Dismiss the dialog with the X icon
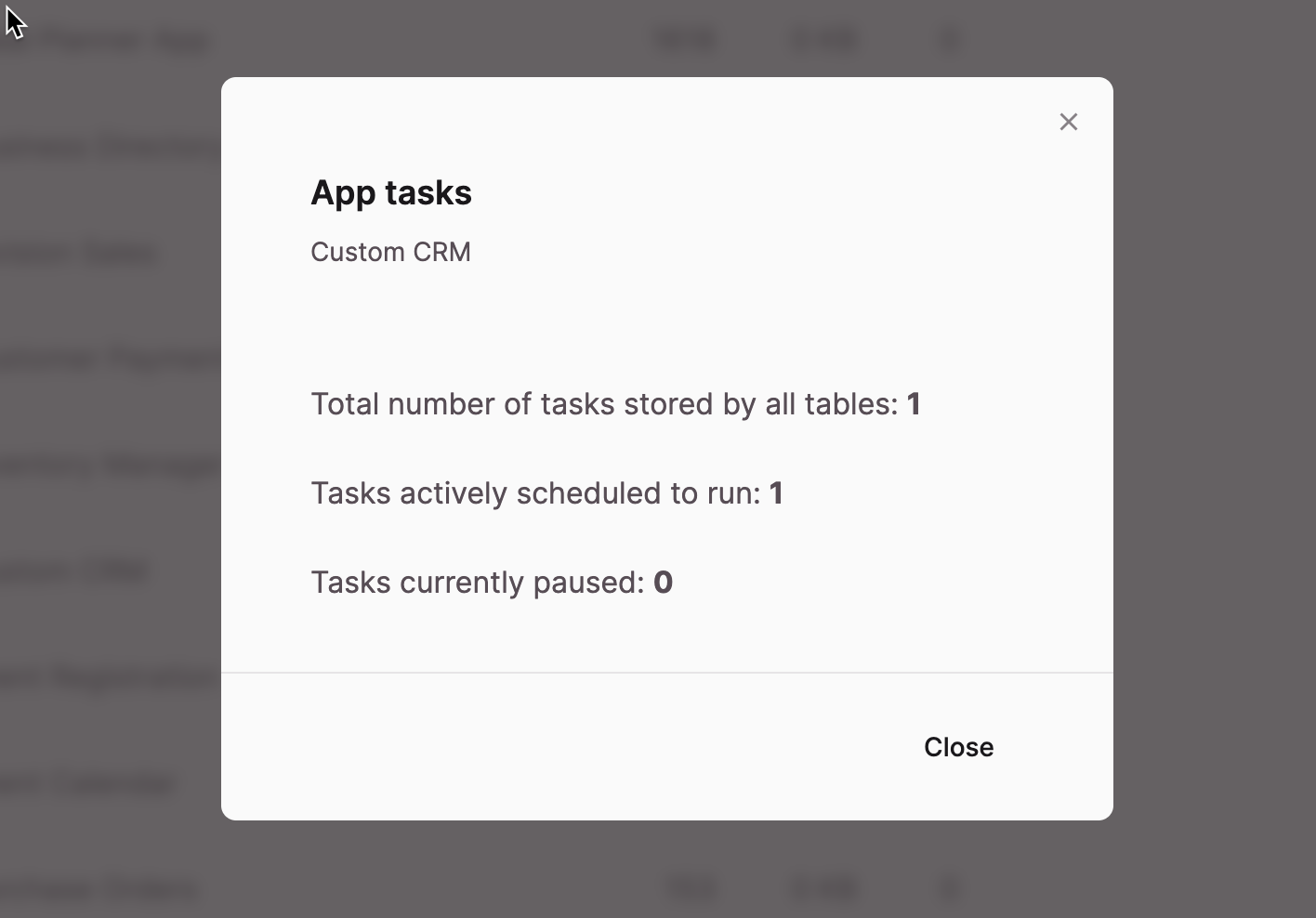1316x918 pixels. tap(1068, 122)
